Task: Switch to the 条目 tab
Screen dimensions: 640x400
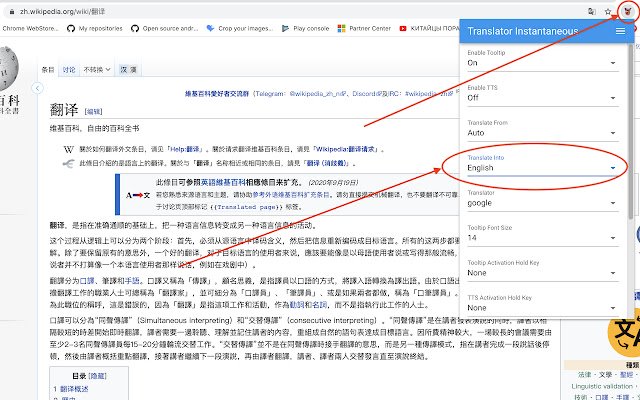Action: [48, 70]
